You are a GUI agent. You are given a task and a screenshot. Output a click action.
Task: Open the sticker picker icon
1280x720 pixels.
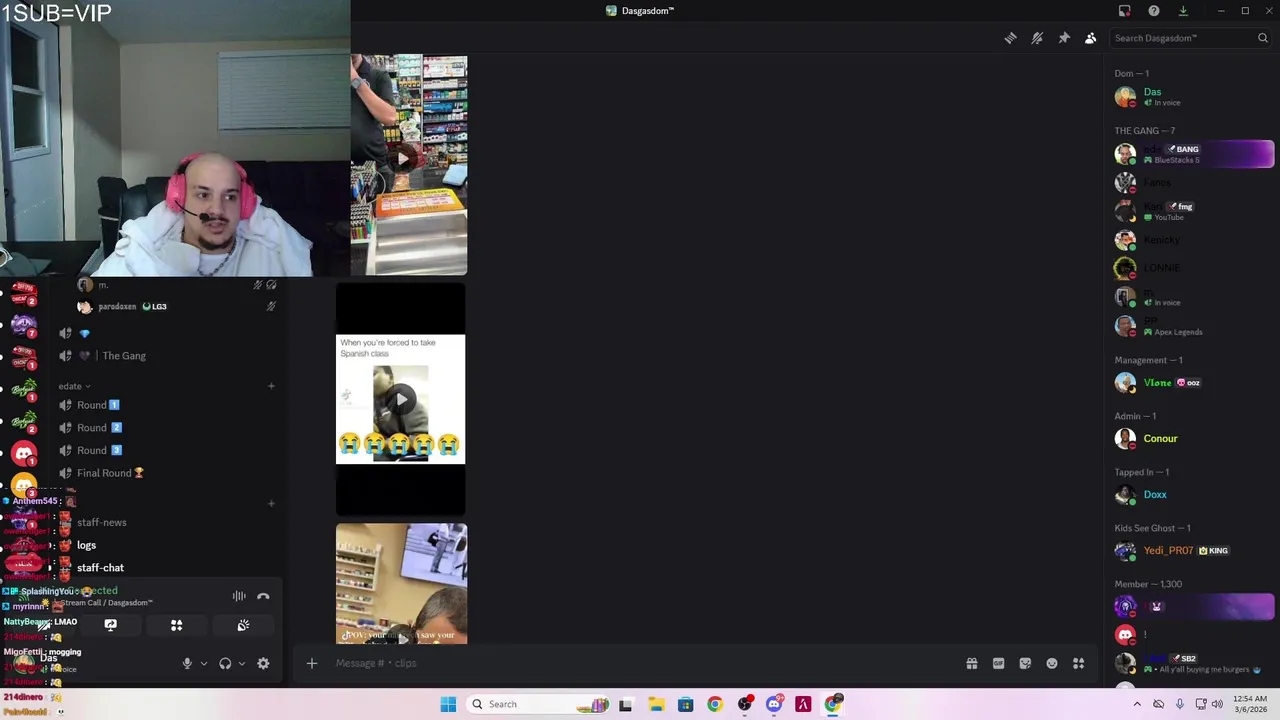point(1025,663)
